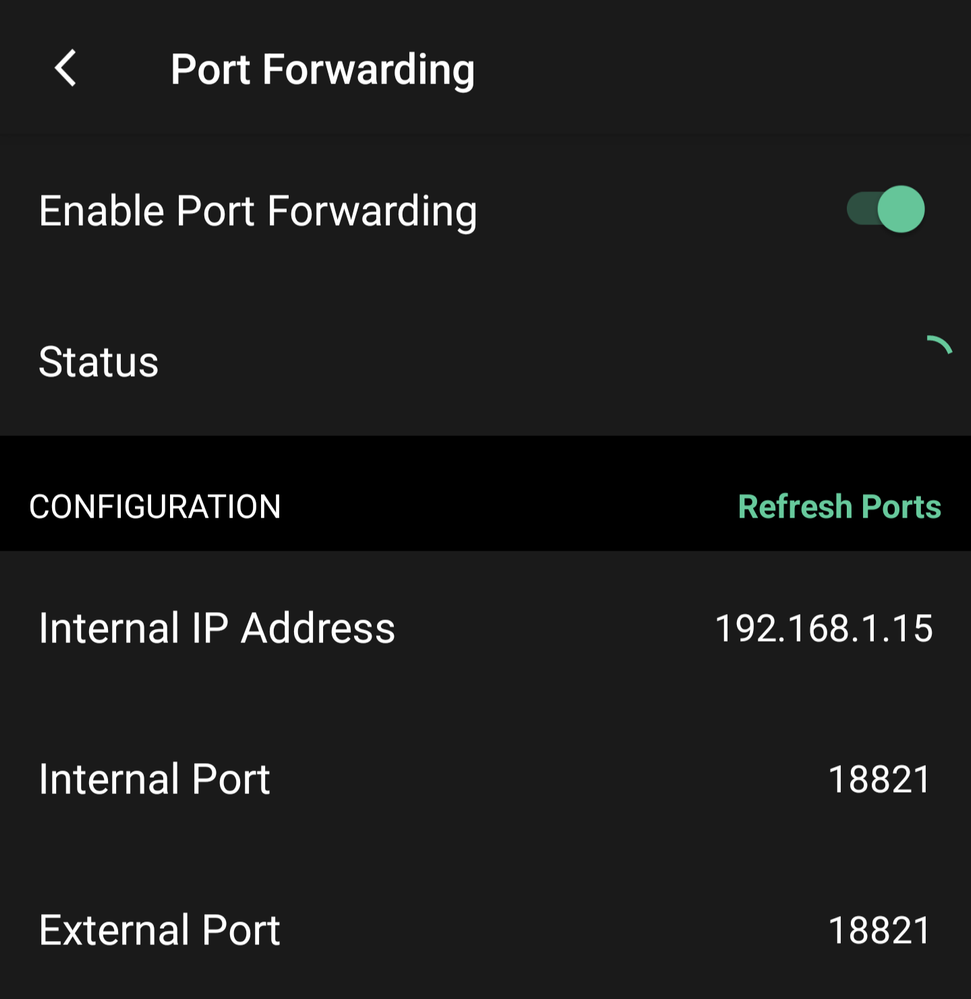
Task: Tap the Internal IP Address label
Action: [216, 629]
